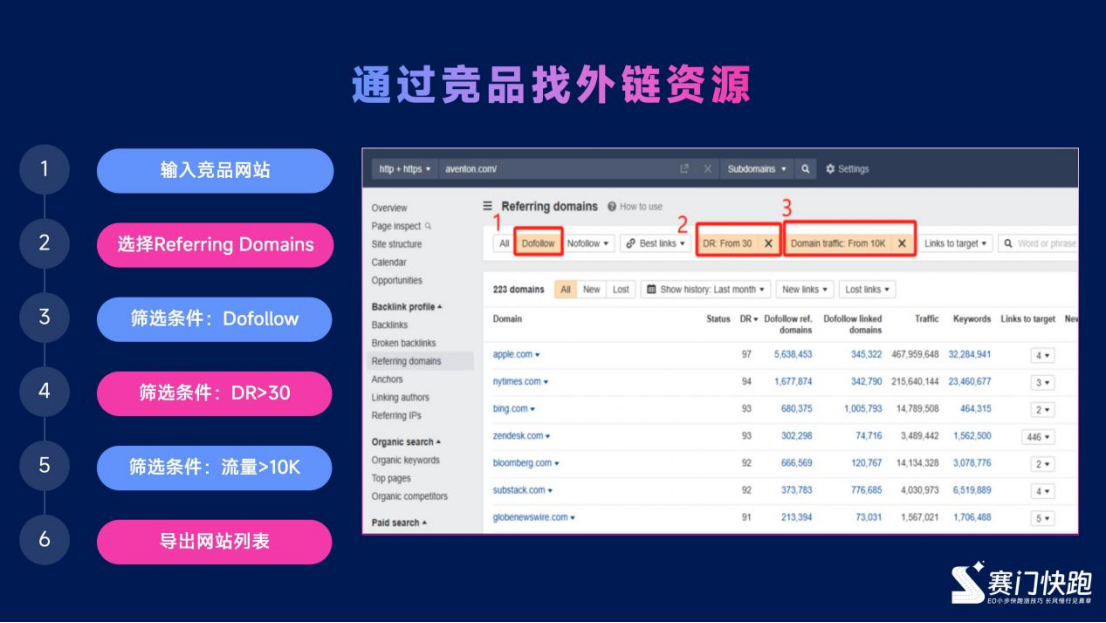Open Settings via the gear icon
1106x623 pixels.
click(830, 169)
